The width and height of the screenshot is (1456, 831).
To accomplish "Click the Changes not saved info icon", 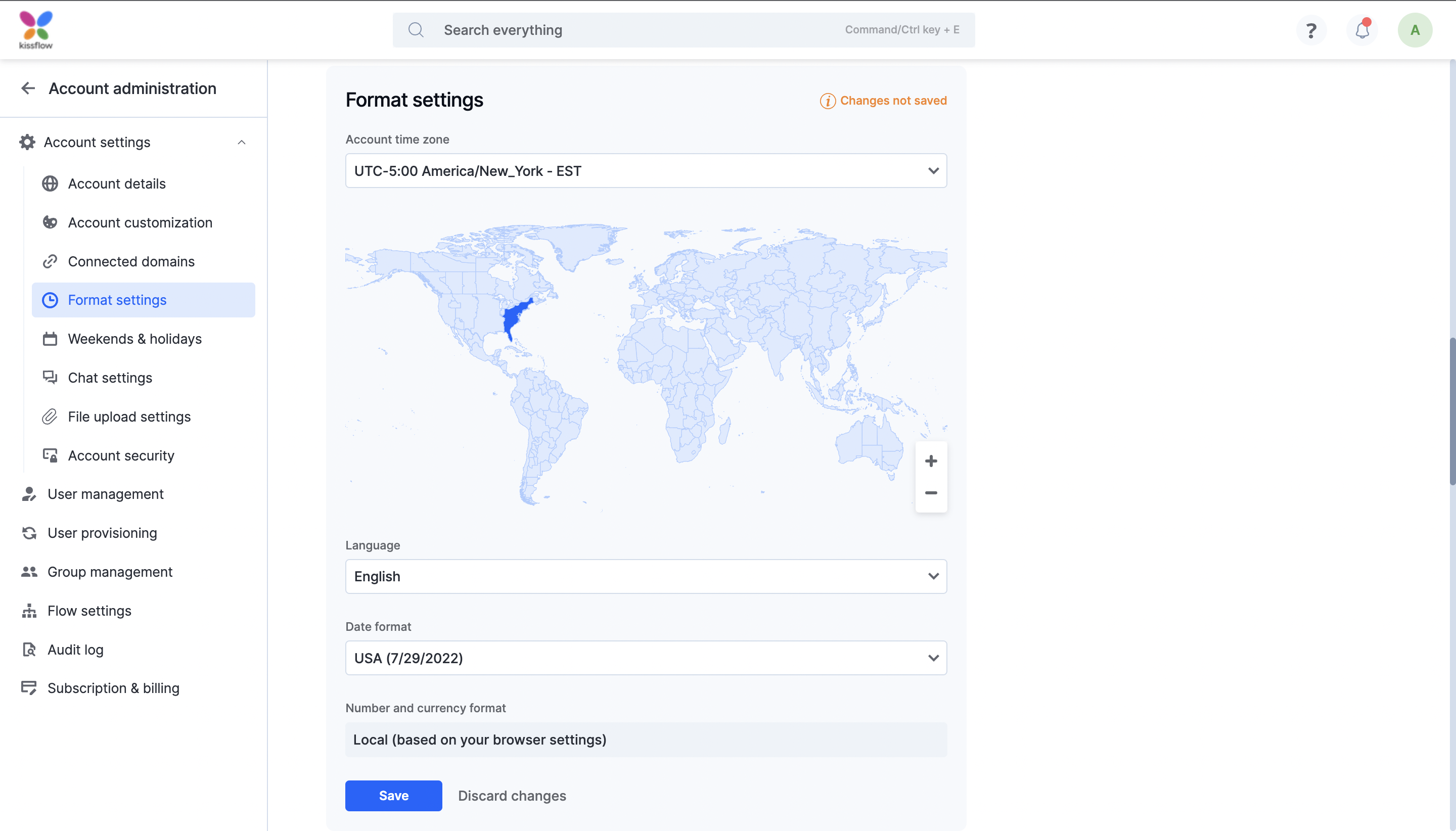I will 828,101.
